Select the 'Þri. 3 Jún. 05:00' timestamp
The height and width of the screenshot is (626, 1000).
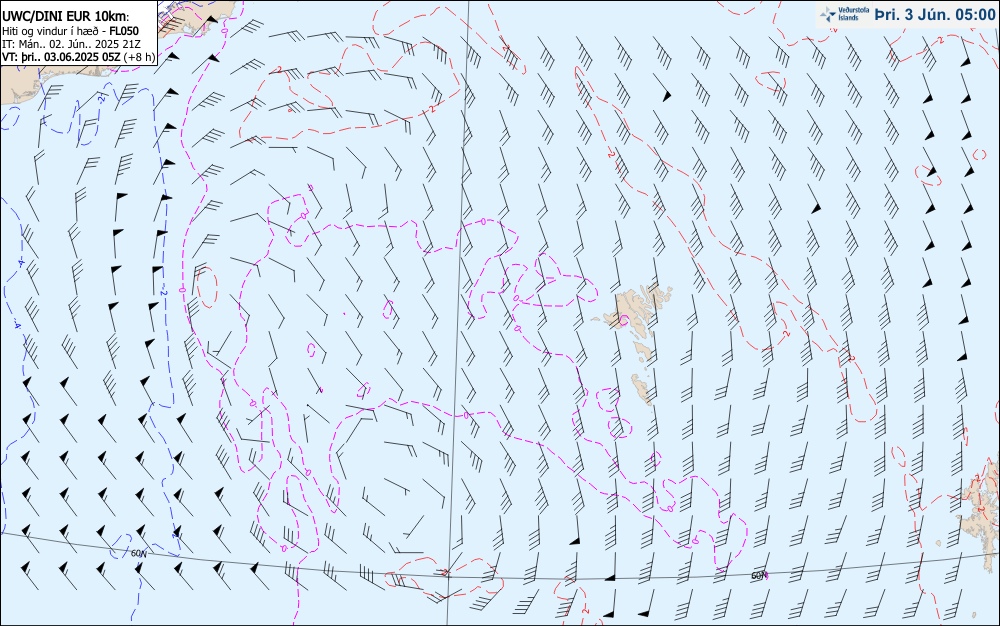(x=934, y=14)
